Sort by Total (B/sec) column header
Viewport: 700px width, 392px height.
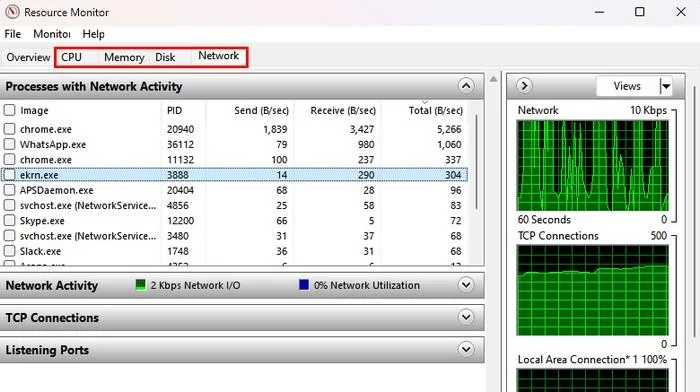point(436,110)
